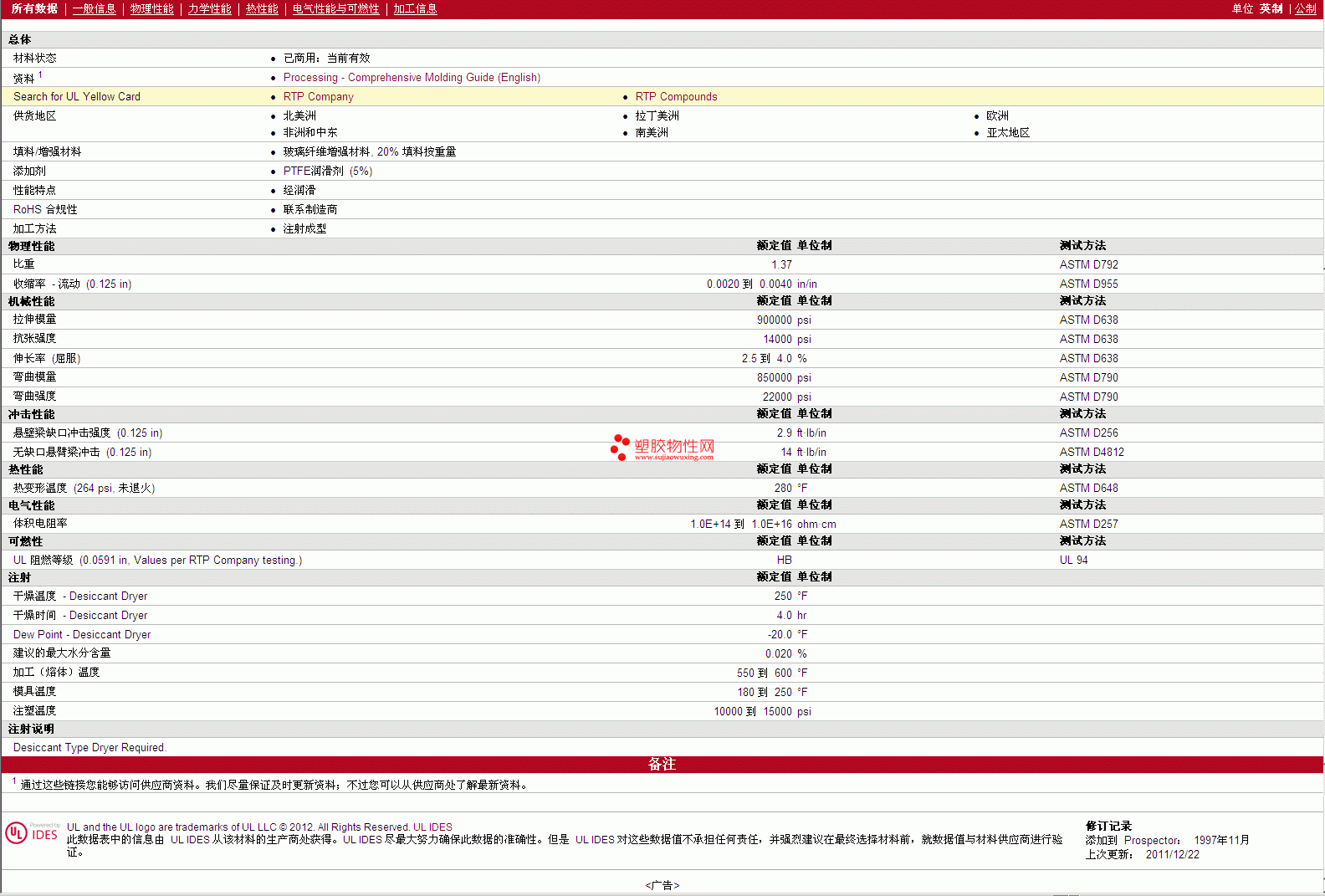
Task: Click the 联系制造商 RoHS entry
Action: 310,209
